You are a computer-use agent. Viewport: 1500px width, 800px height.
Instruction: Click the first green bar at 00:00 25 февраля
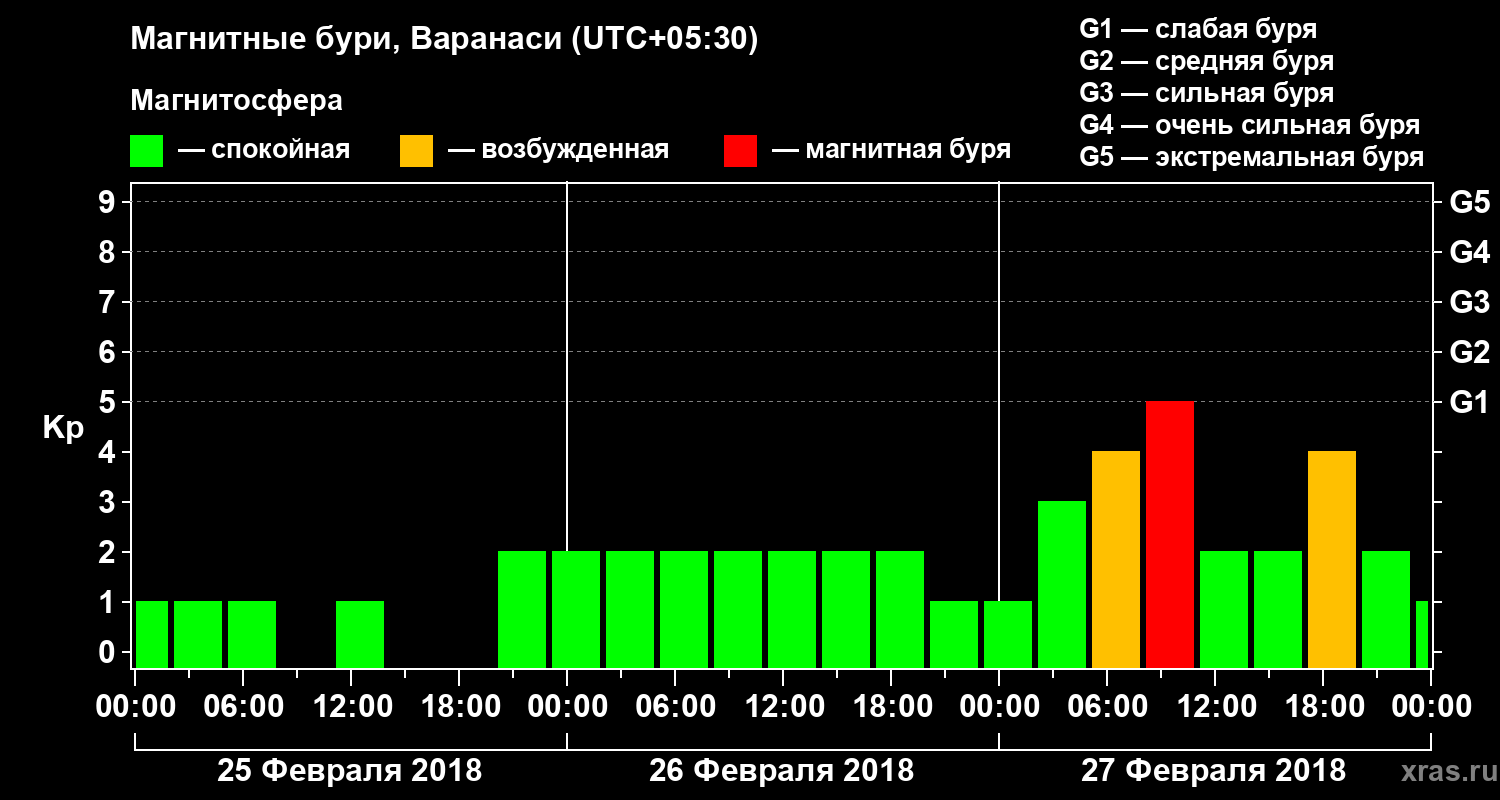(x=152, y=634)
